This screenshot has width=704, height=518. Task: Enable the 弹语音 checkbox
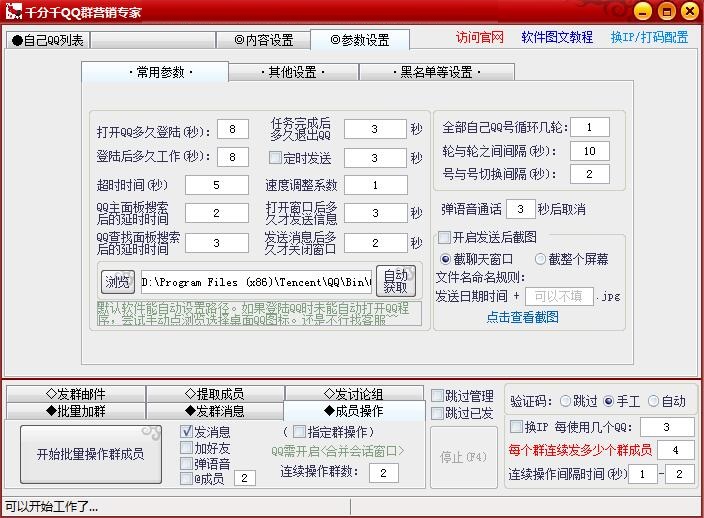[186, 463]
